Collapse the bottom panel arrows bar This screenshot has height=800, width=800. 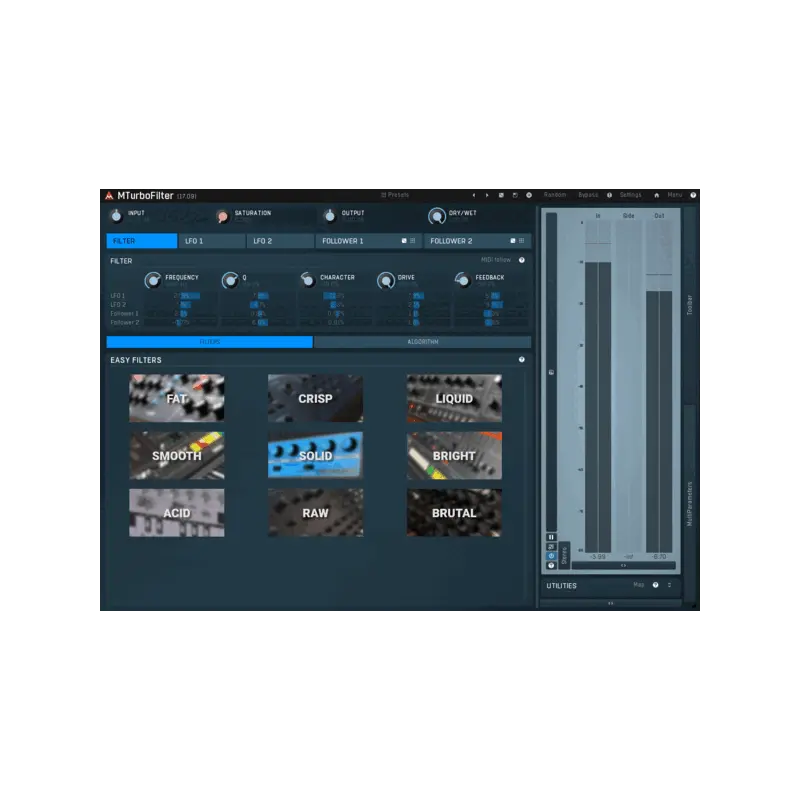point(611,604)
